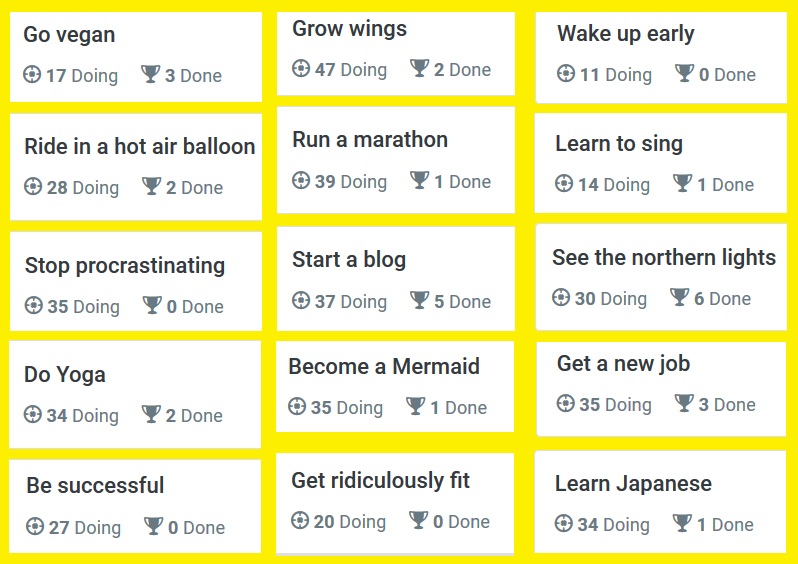Open the Ride in a hot air balloon goal
Viewport: 798px width, 564px height.
point(140,147)
